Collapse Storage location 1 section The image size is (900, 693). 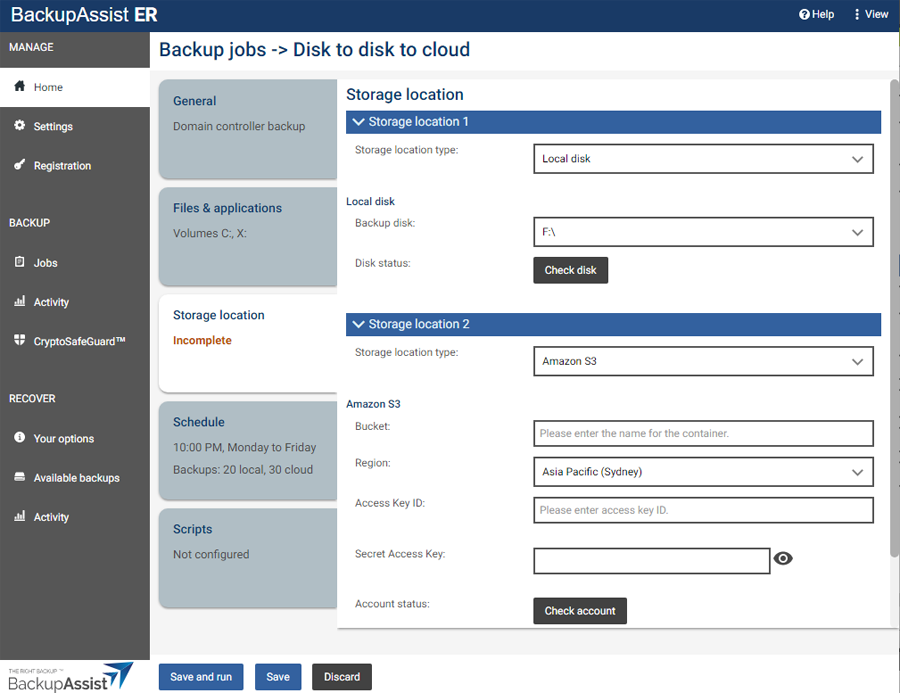(x=613, y=122)
